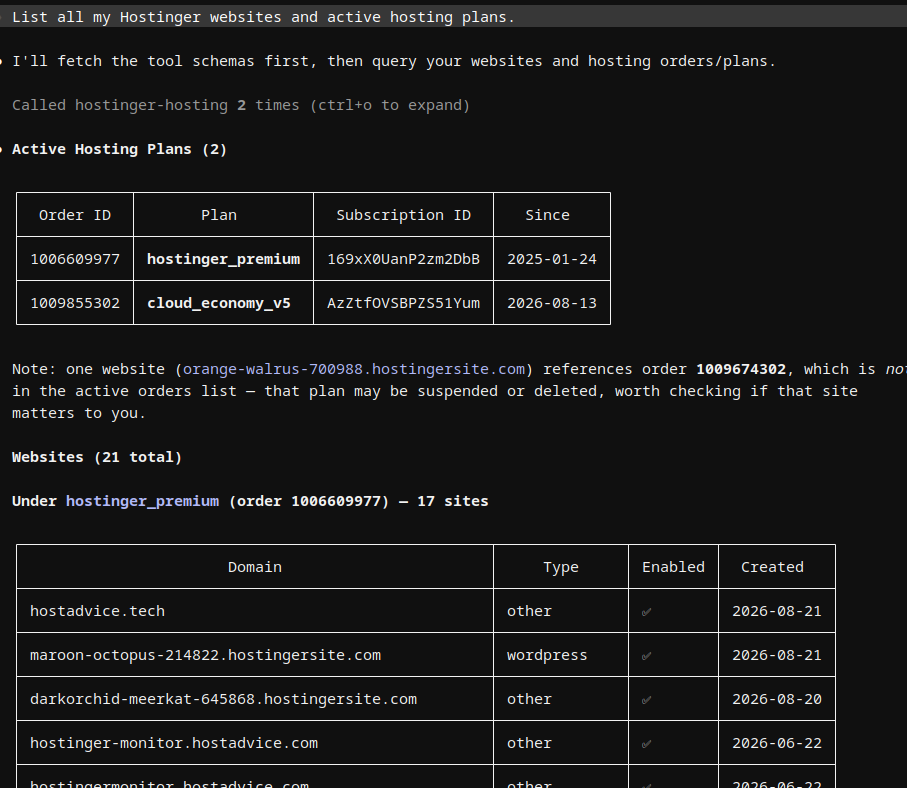Select the date 2025-01-24
Screen dimensions: 907x788
552,259
